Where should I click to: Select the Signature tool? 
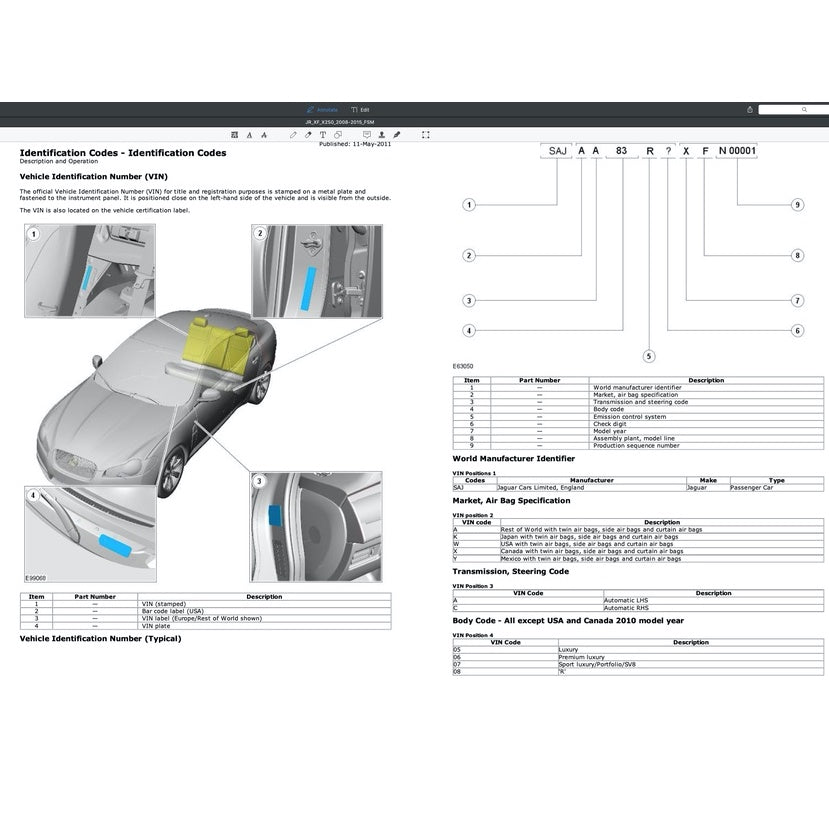381,135
